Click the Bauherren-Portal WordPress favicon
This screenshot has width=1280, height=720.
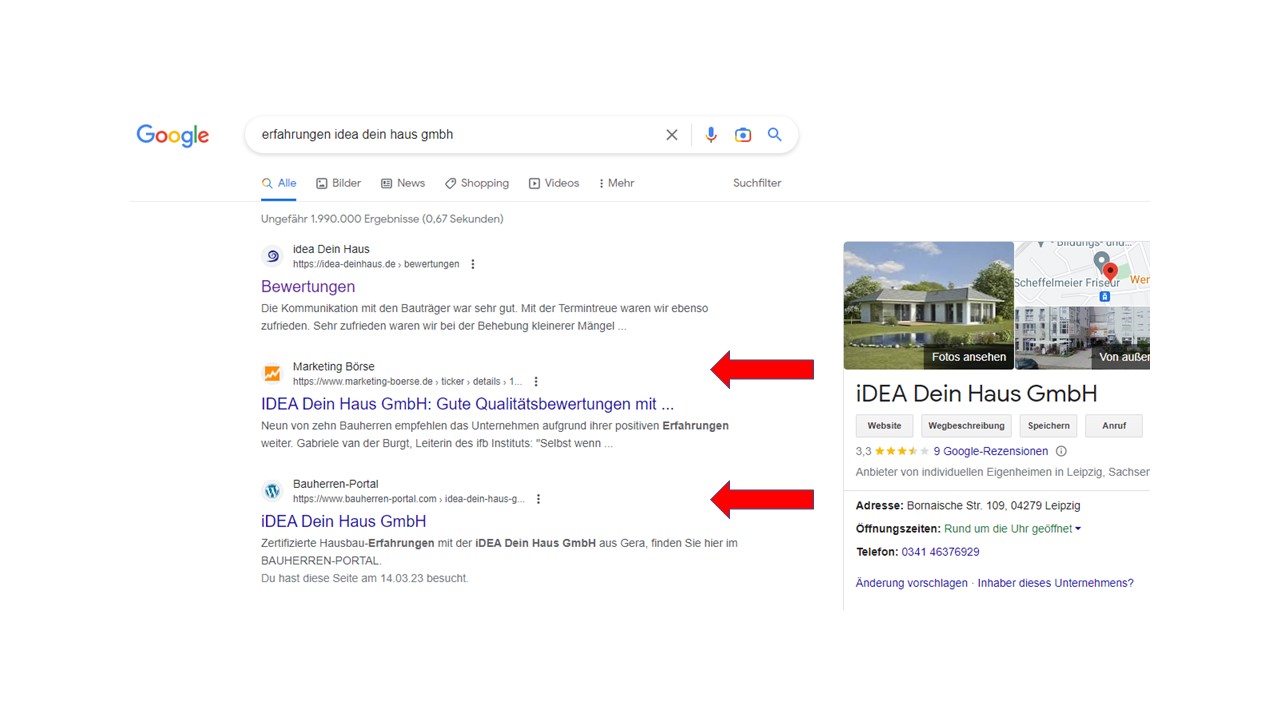point(273,491)
